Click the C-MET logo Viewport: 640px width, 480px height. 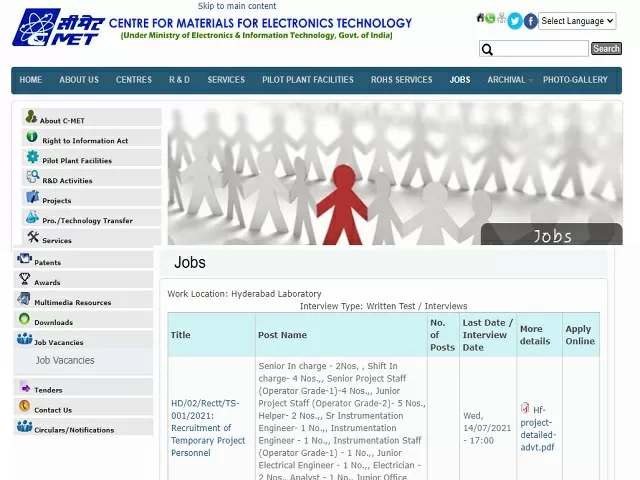(x=58, y=27)
